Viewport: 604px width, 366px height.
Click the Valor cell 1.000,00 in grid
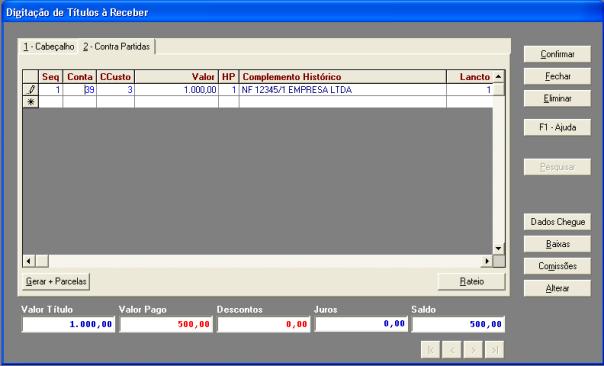176,90
